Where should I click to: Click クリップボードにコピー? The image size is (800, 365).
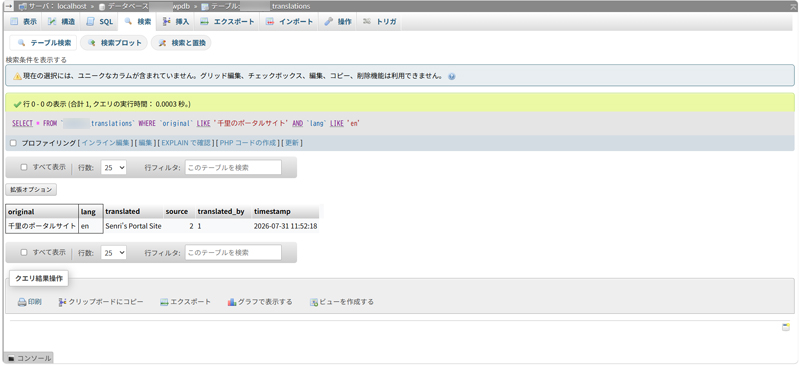point(101,302)
